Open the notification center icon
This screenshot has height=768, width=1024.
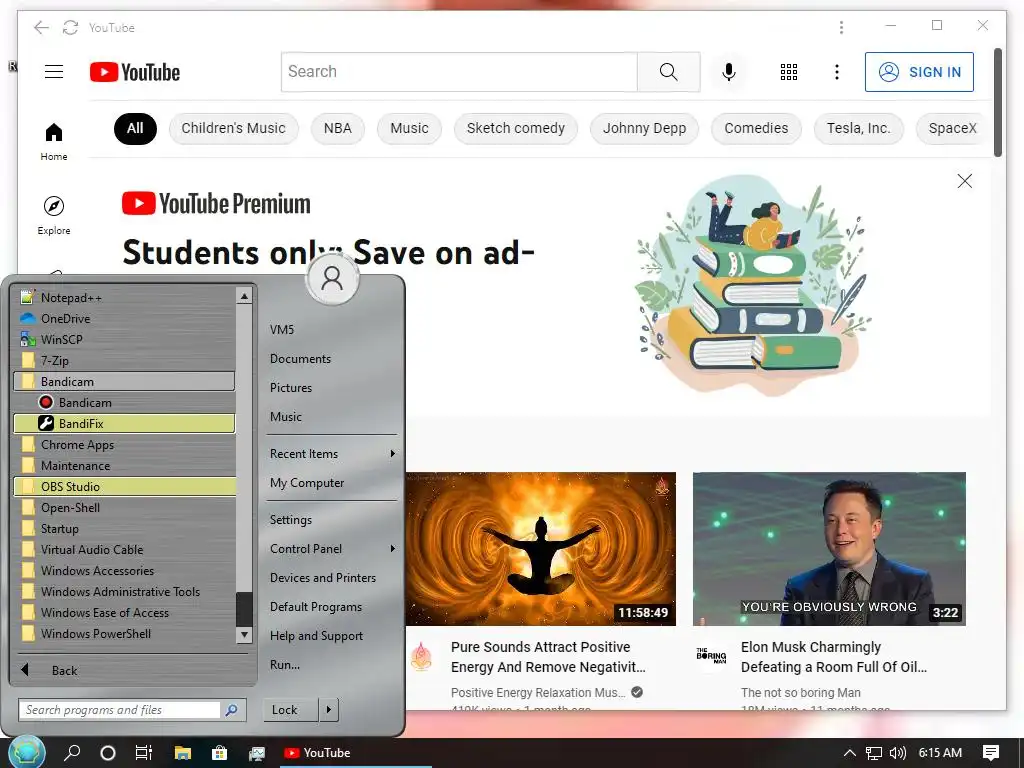tap(991, 753)
